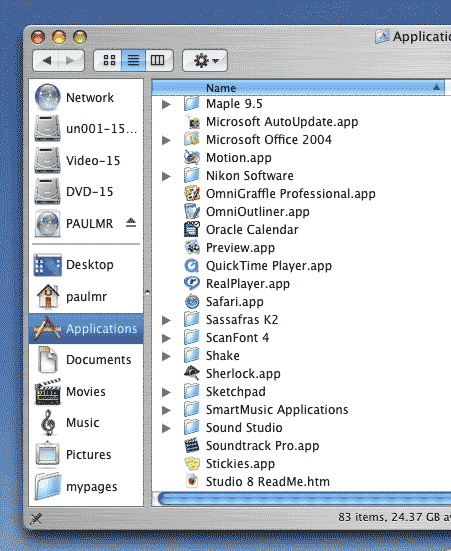Switch to icon view
The image size is (451, 551).
point(109,60)
